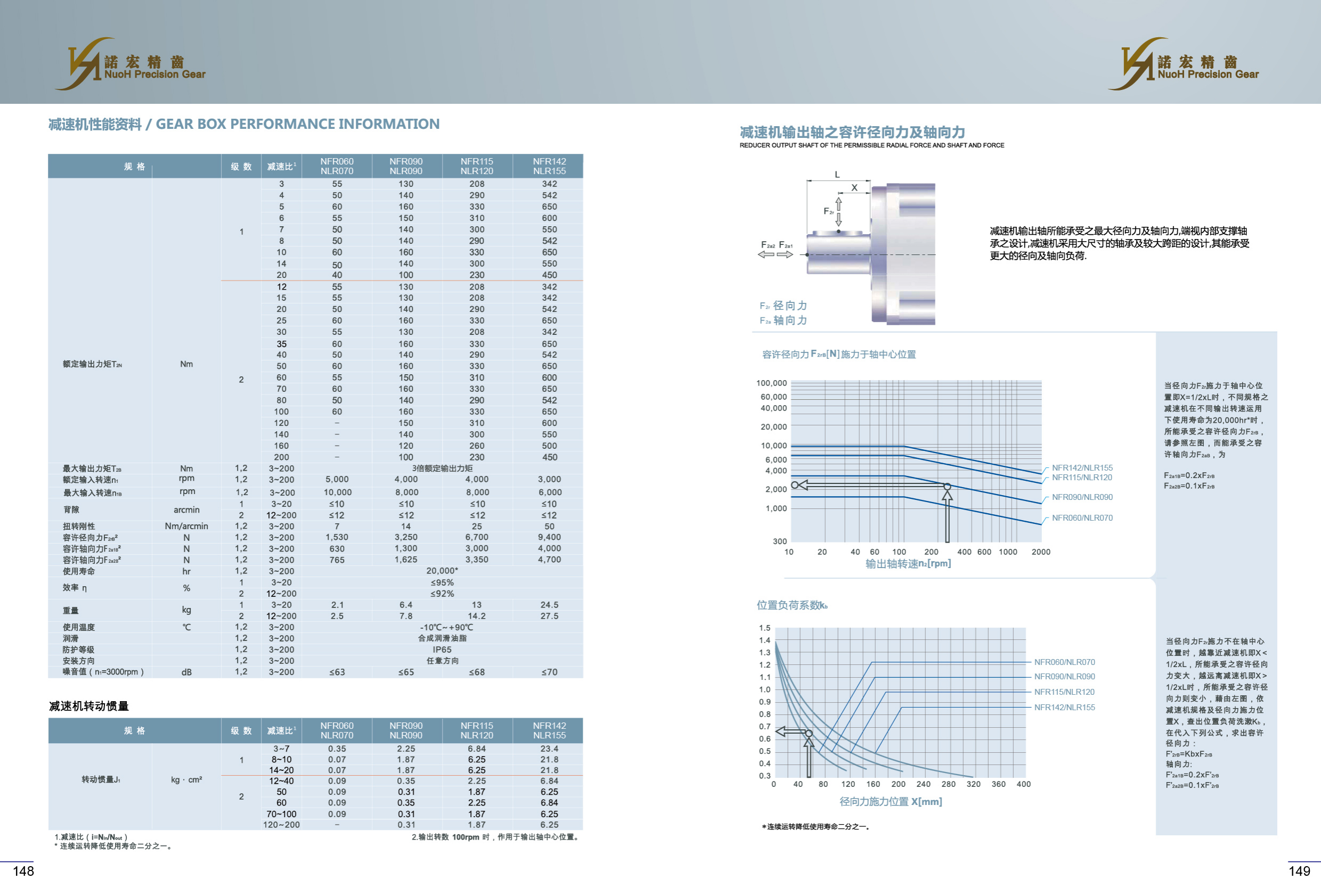The height and width of the screenshot is (896, 1321).
Task: Click the axial force value '1,625'
Action: (x=406, y=560)
